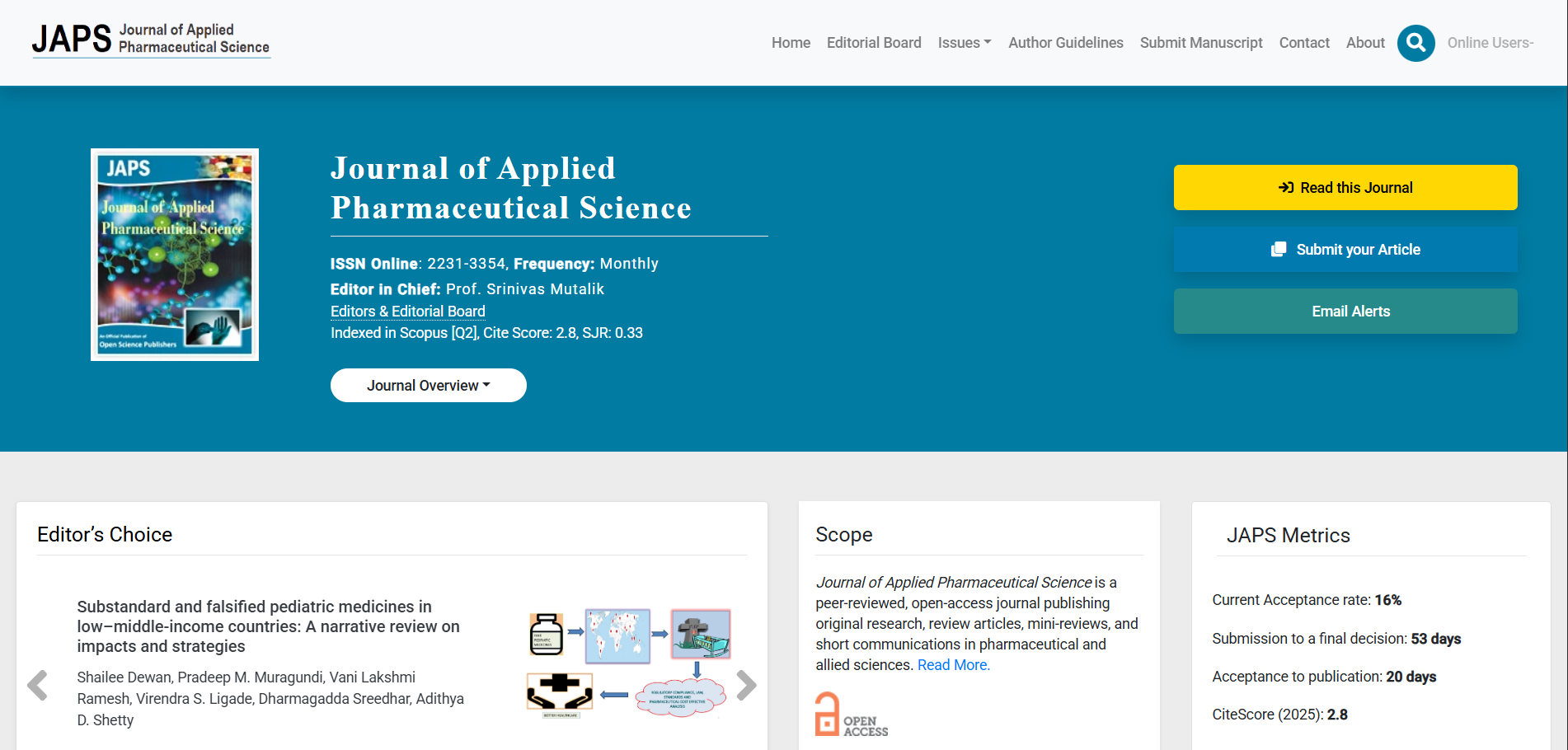Image resolution: width=1568 pixels, height=750 pixels.
Task: Click Submit your Article button
Action: pyautogui.click(x=1345, y=250)
